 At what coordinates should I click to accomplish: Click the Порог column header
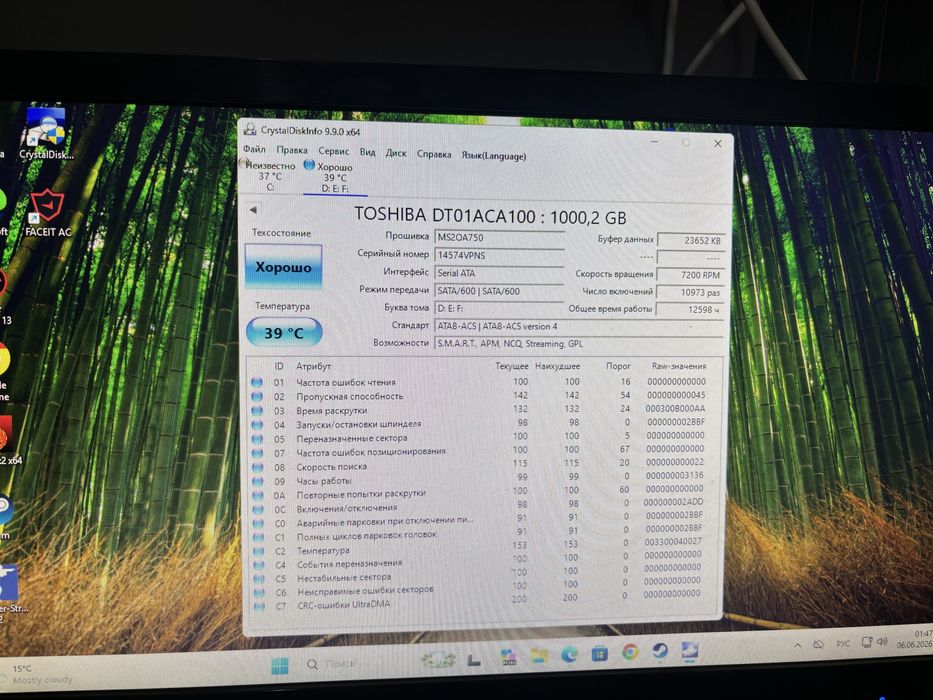(x=618, y=366)
